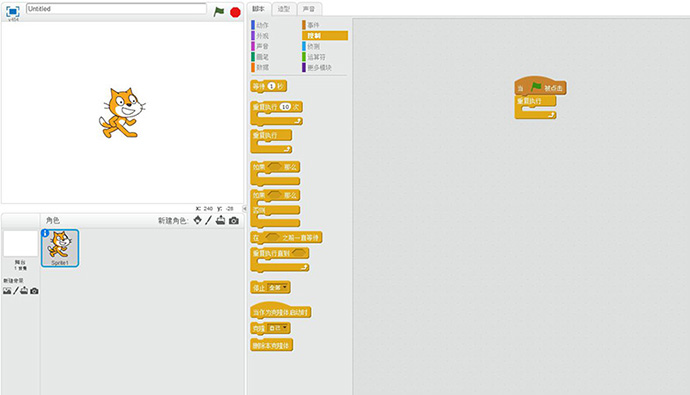Paint a new sprite with brush icon
Viewport: 690px width, 395px height.
[x=209, y=220]
